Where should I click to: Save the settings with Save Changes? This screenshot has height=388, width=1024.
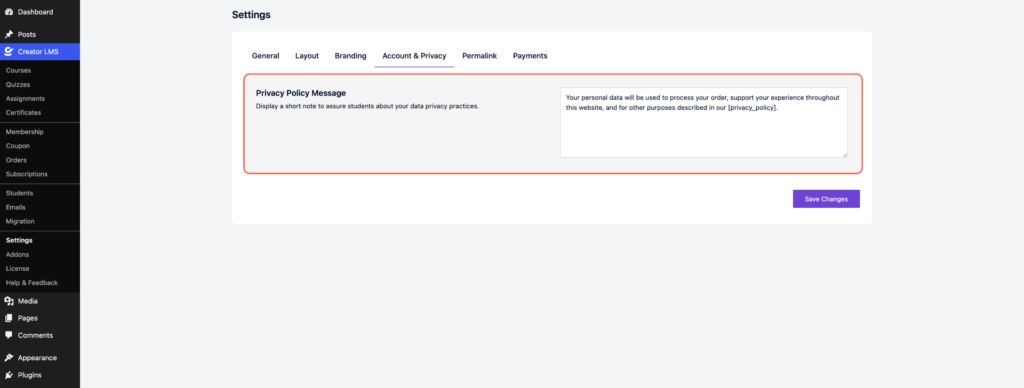coord(826,199)
